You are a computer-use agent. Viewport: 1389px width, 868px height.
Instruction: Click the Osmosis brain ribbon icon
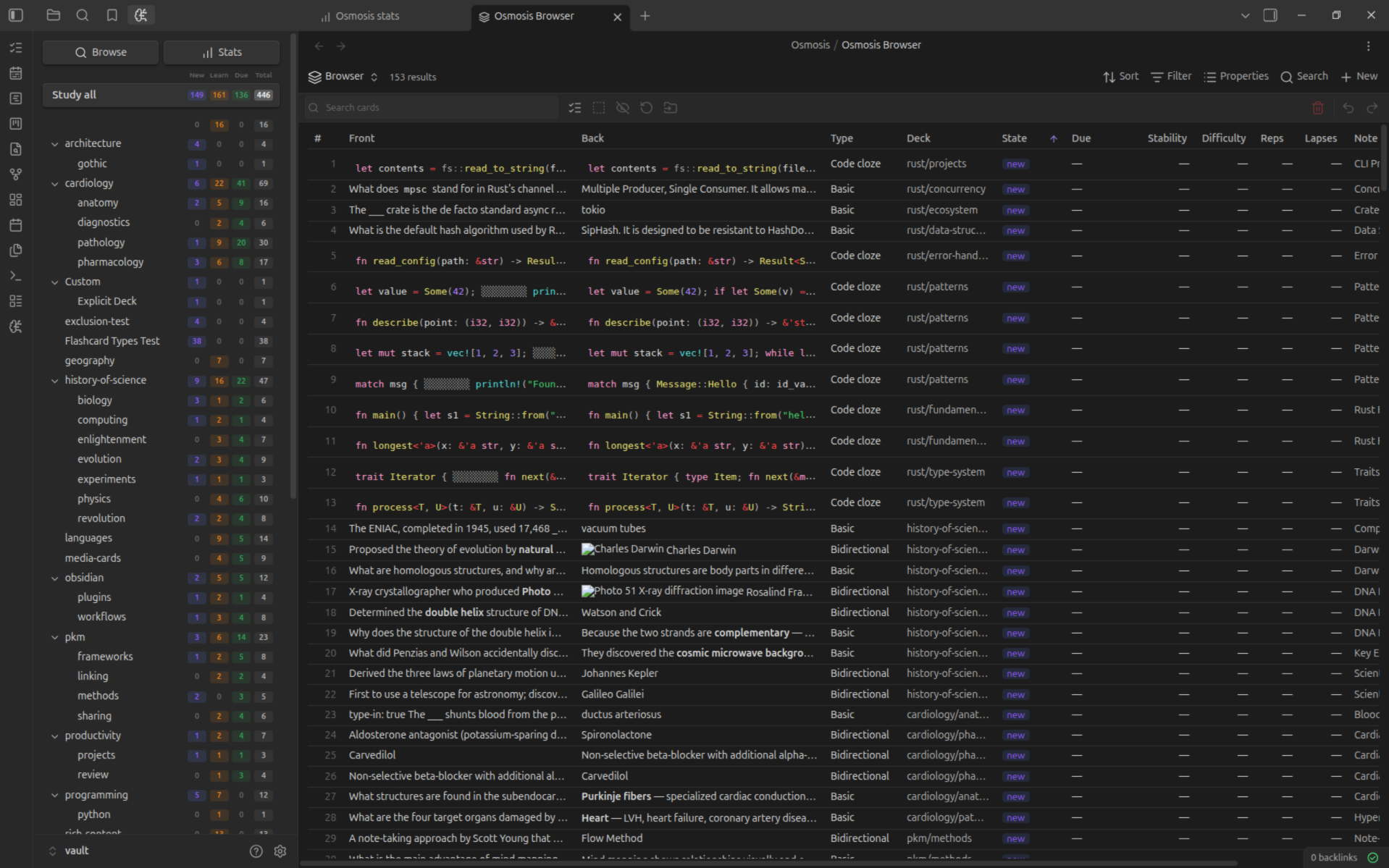pyautogui.click(x=16, y=326)
